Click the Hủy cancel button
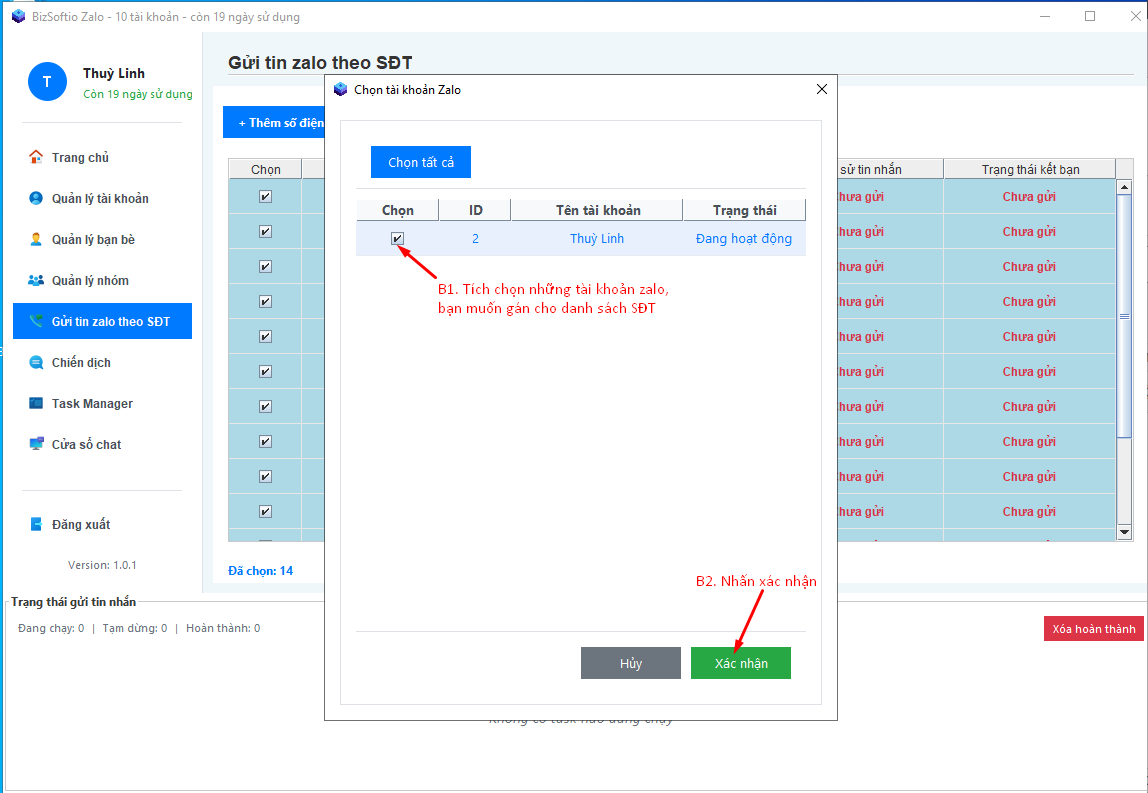The height and width of the screenshot is (793, 1148). (x=630, y=663)
